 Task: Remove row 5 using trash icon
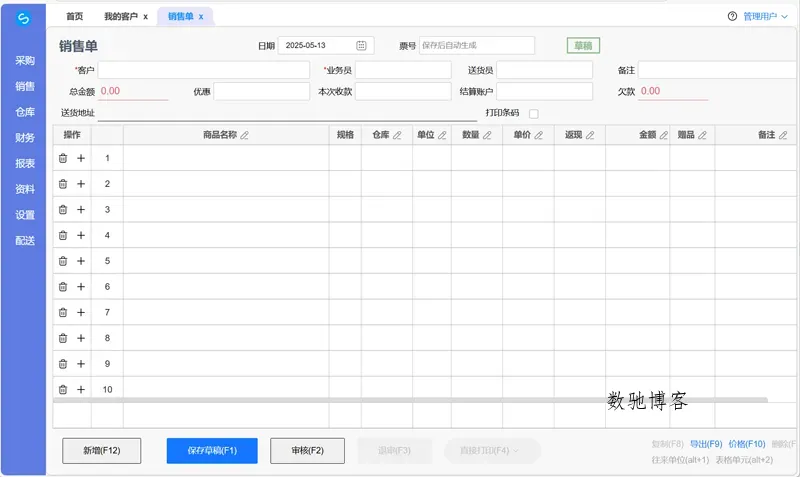coord(63,261)
